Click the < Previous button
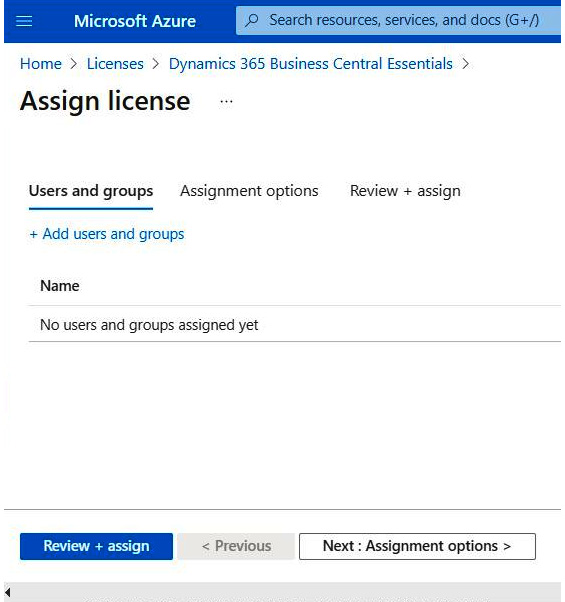The height and width of the screenshot is (602, 565). pyautogui.click(x=236, y=546)
